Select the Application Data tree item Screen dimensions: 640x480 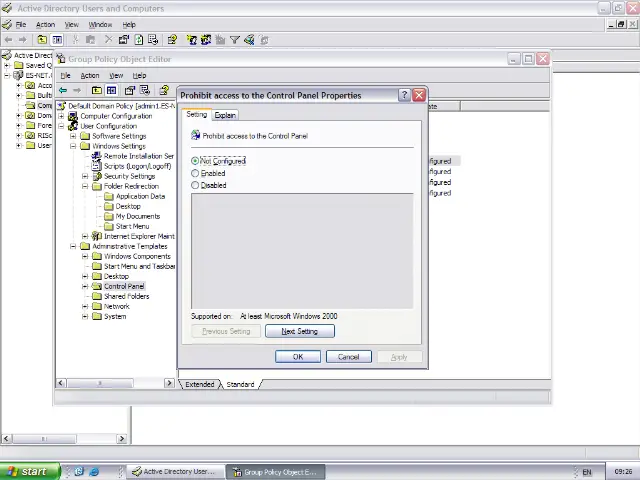pos(140,196)
